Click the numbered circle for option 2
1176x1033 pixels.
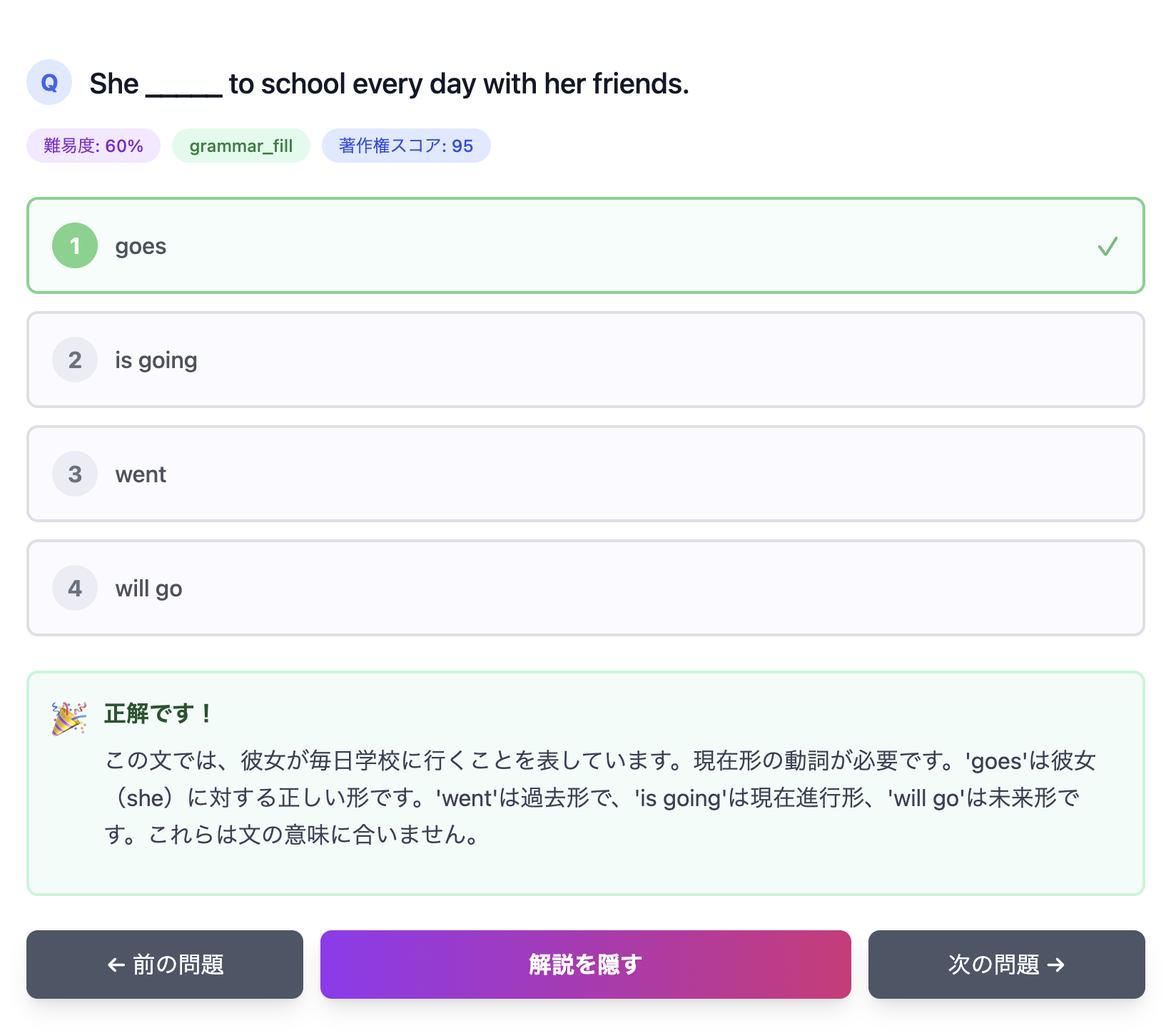[x=74, y=360]
